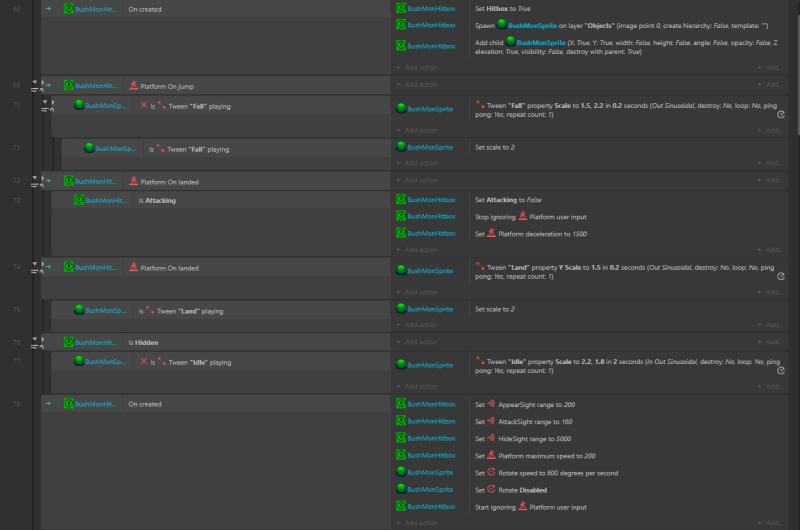Click "Add action" under "Start ignoring" user input

(417, 523)
